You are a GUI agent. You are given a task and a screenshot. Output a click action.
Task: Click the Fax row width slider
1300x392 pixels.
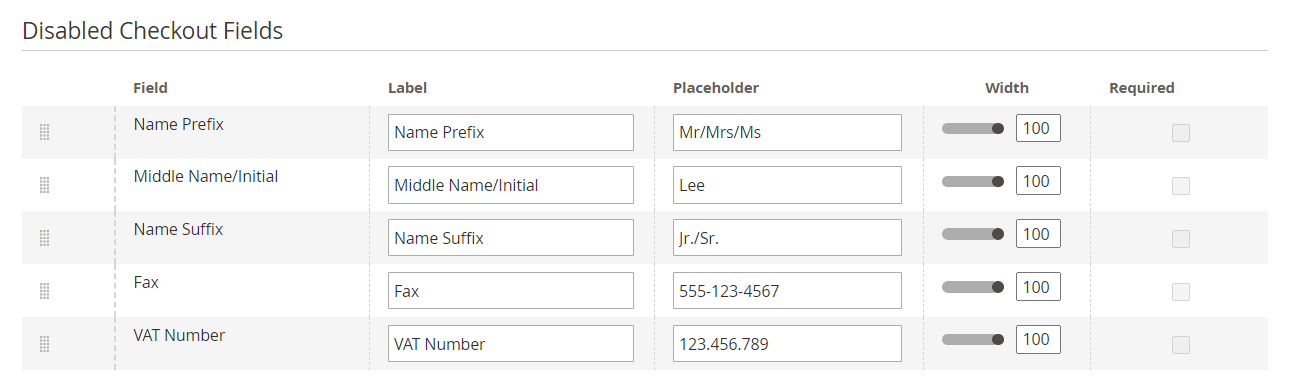[x=973, y=287]
